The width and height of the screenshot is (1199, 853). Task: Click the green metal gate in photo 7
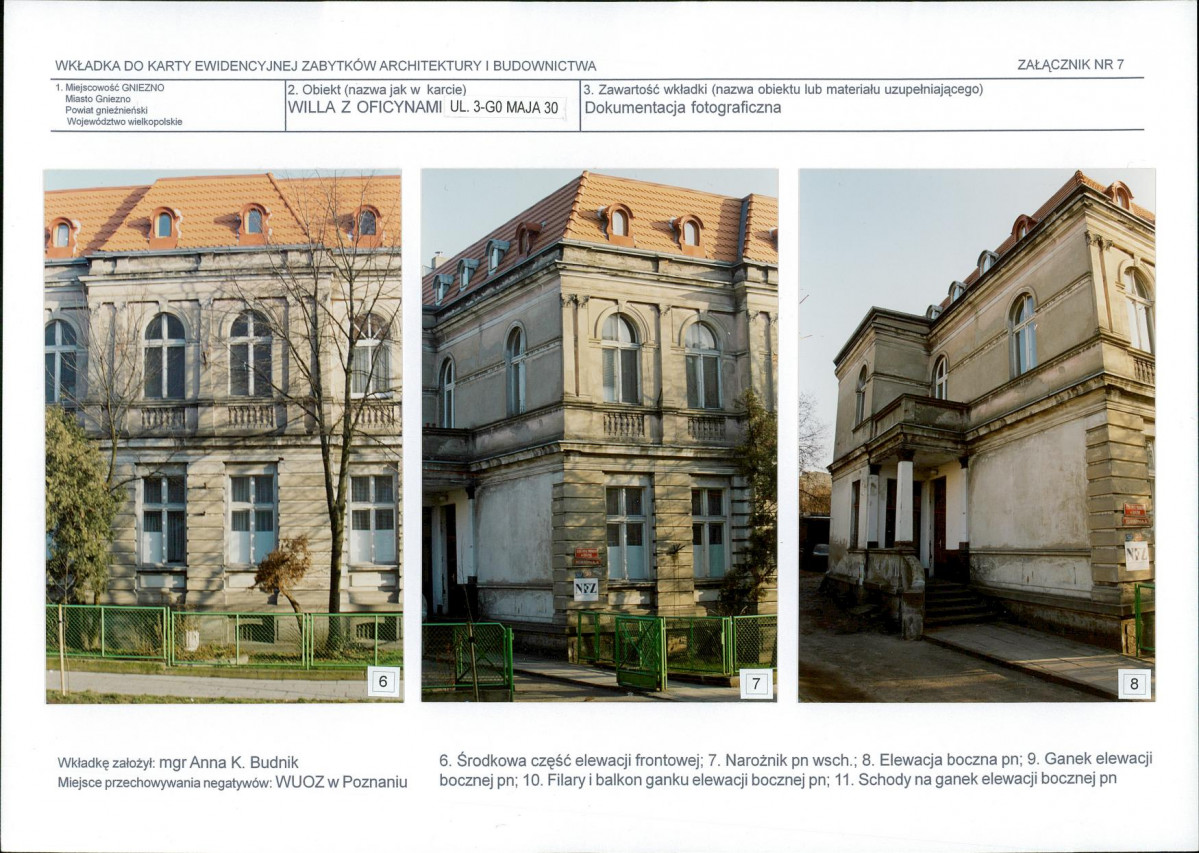pyautogui.click(x=639, y=650)
